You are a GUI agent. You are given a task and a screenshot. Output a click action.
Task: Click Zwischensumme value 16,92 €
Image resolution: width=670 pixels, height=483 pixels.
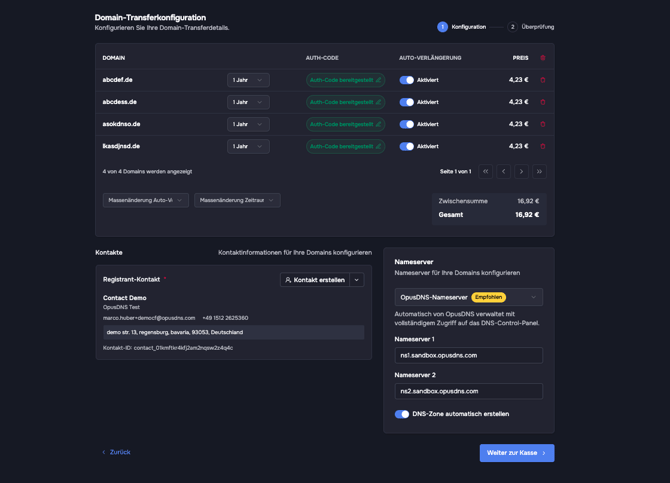pos(528,201)
